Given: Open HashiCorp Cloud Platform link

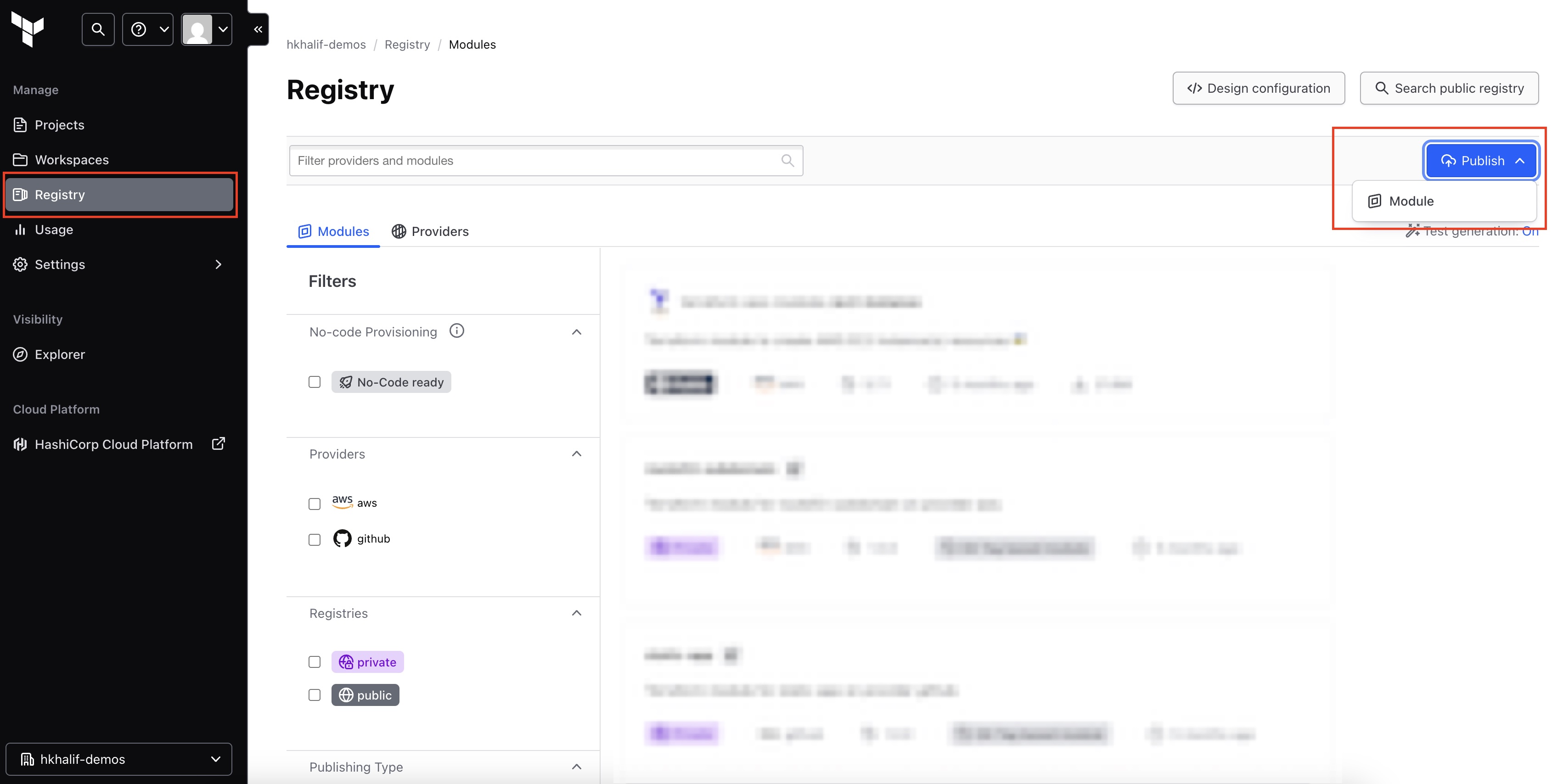Looking at the screenshot, I should coord(119,444).
